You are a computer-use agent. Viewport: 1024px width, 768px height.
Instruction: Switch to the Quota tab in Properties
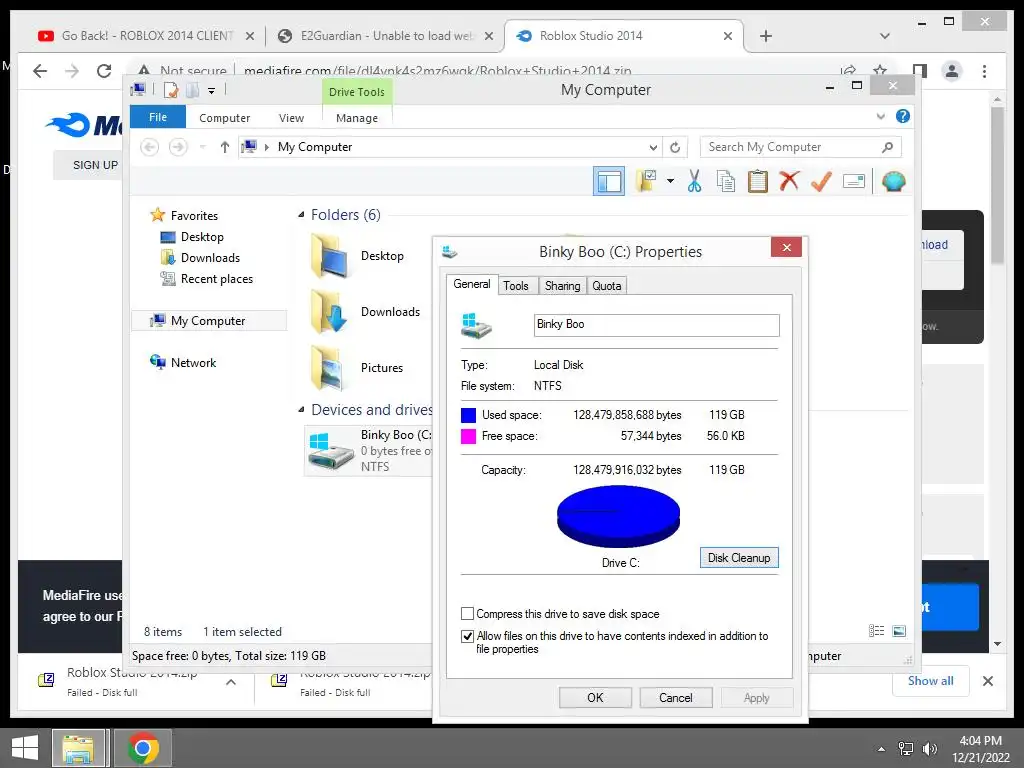point(607,286)
